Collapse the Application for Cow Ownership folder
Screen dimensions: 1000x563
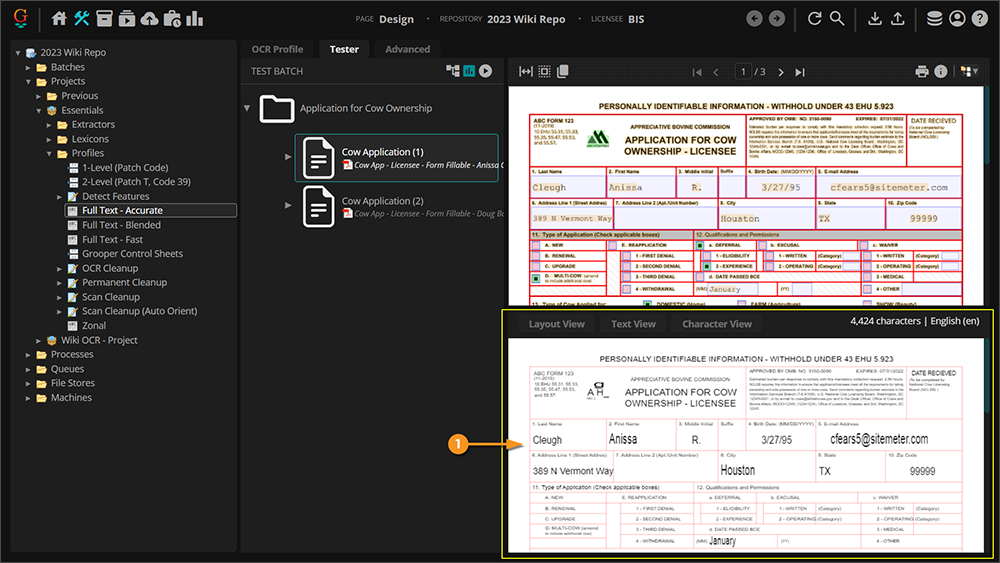247,108
